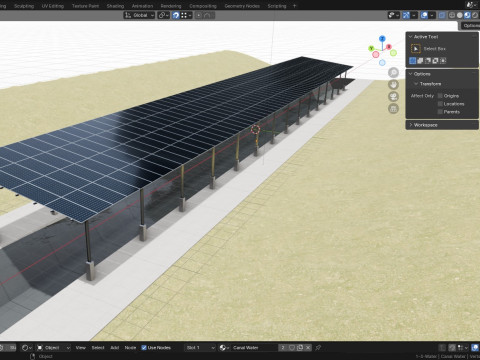
Task: Open the gizmo options dropdown arrow
Action: click(414, 15)
